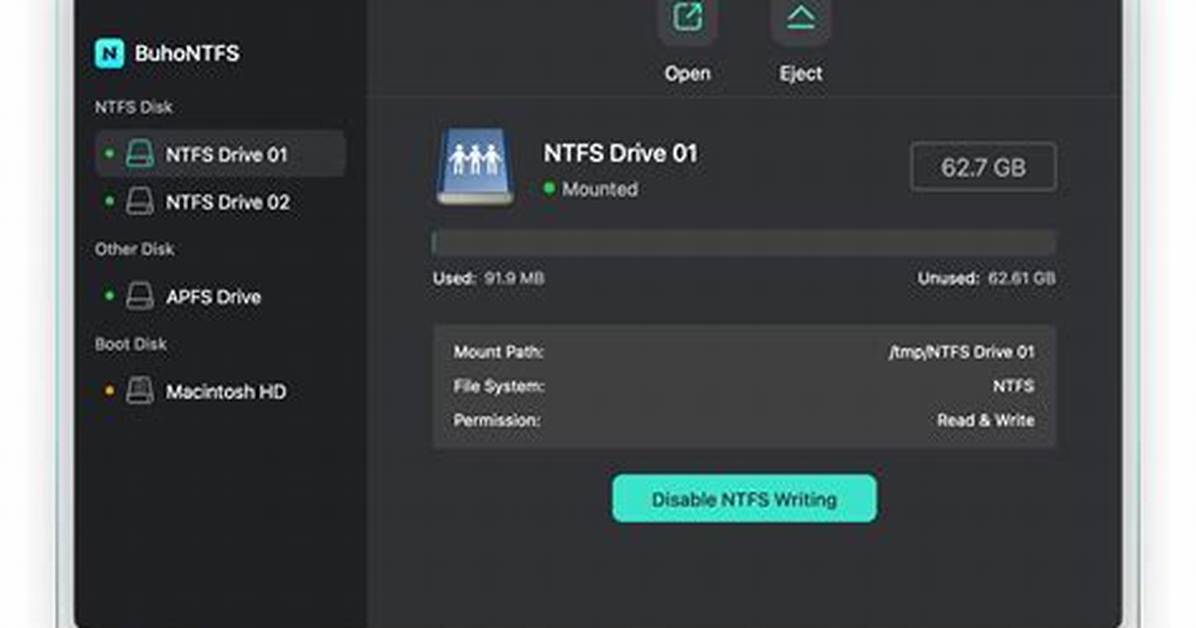This screenshot has height=628, width=1196.
Task: Click the Mounted status text
Action: tap(600, 189)
